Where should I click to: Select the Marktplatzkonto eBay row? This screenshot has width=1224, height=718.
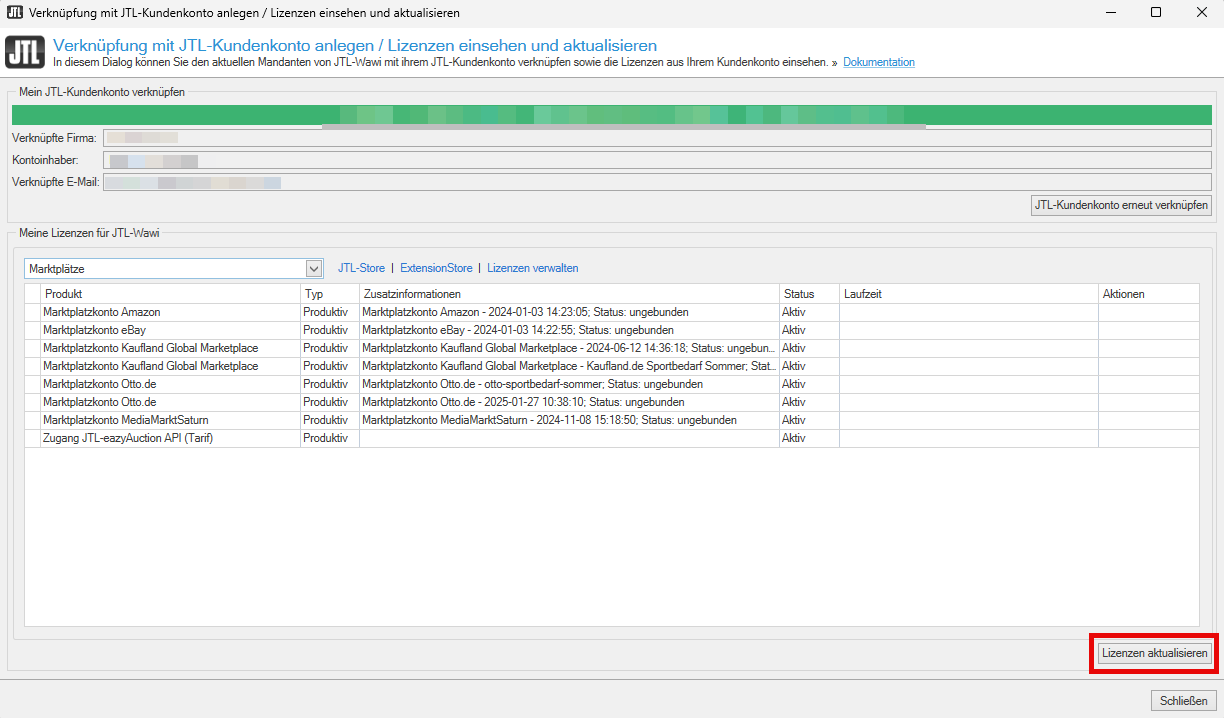612,330
